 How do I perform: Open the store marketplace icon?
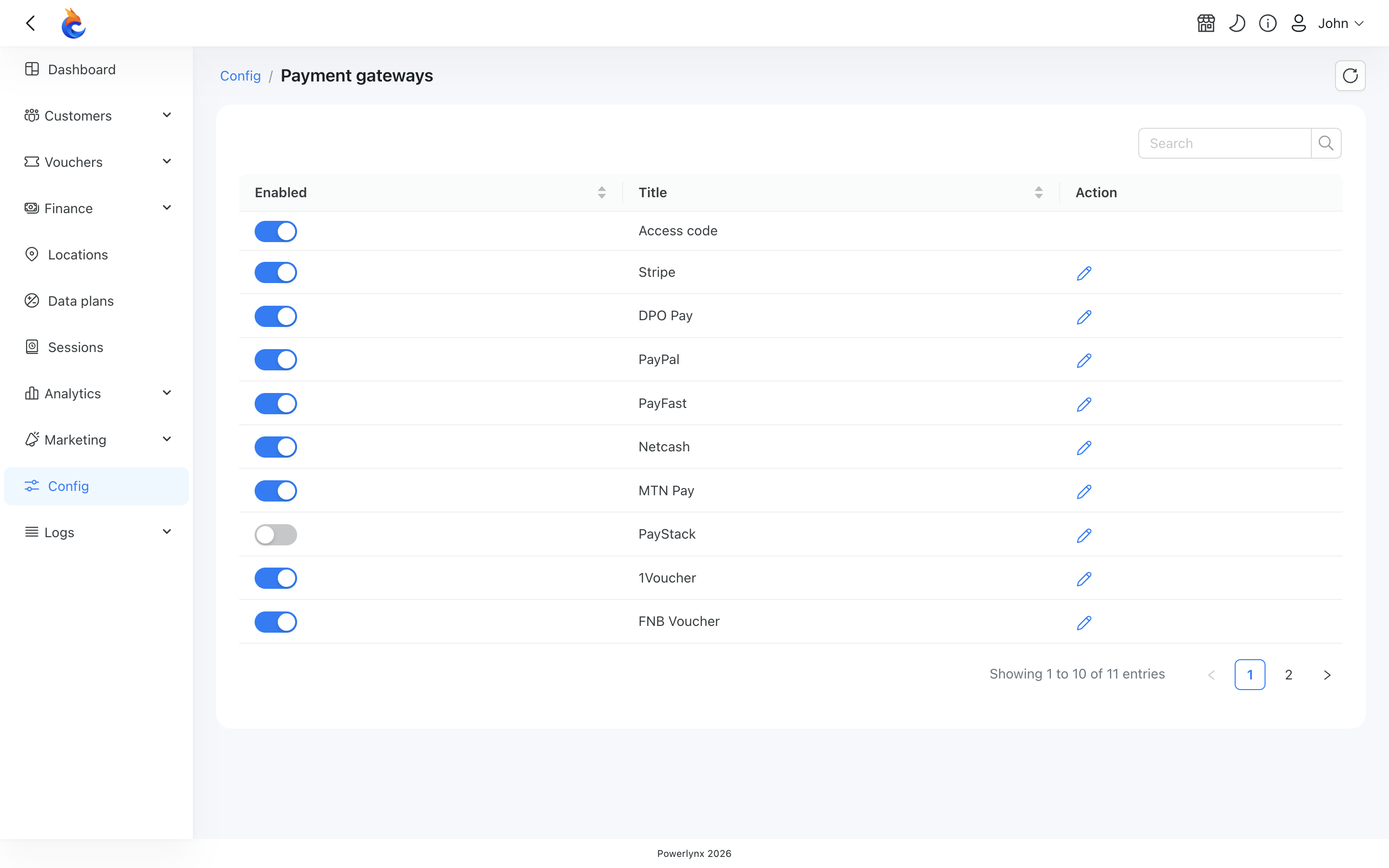1206,23
